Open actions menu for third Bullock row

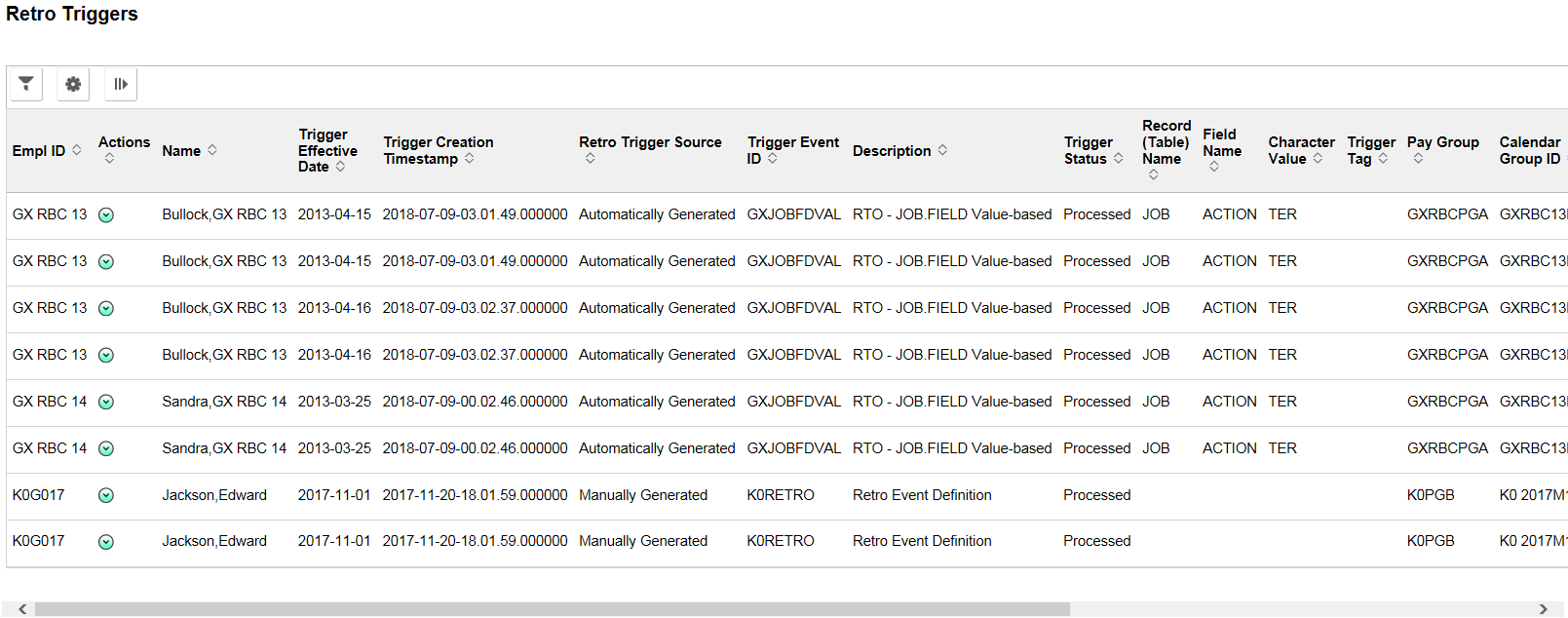click(x=106, y=309)
